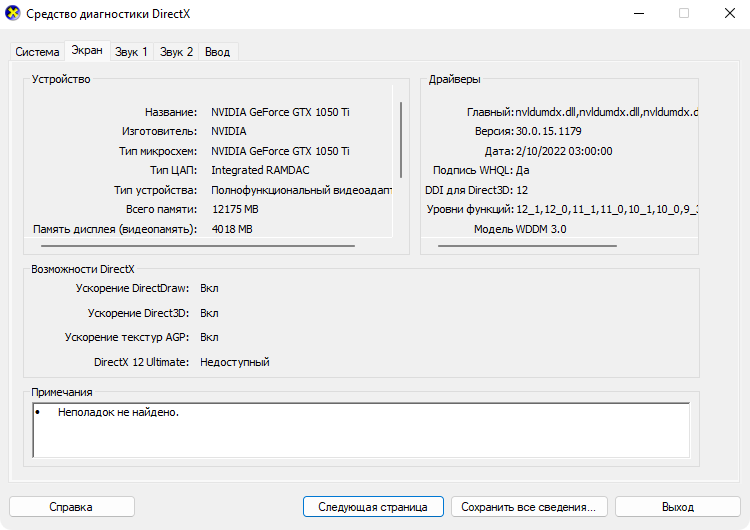Screen dimensions: 750x530
Task: Click the DirectX 12 Ultimate status Недоступный
Action: click(x=235, y=362)
